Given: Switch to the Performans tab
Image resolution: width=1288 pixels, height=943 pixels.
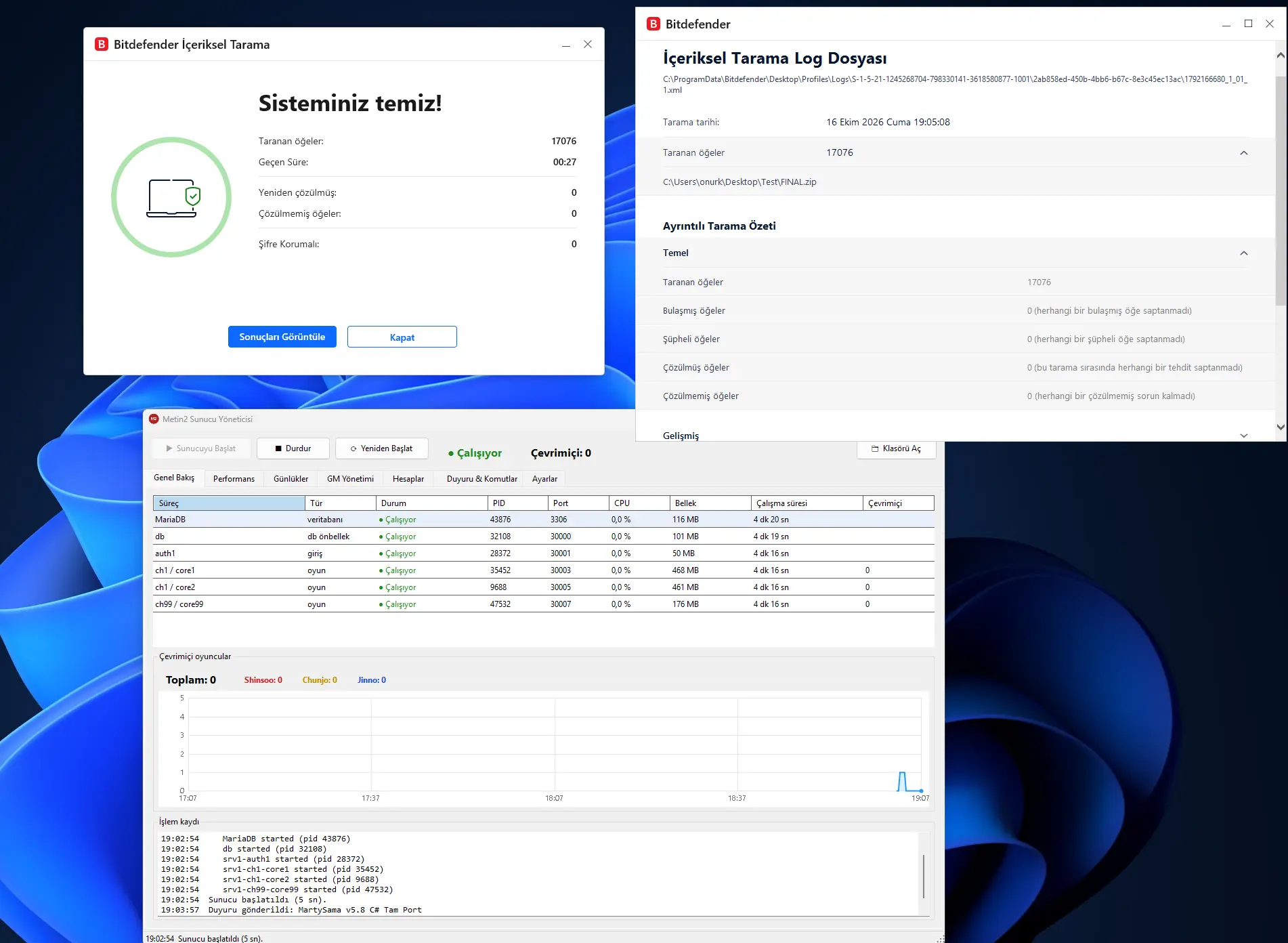Looking at the screenshot, I should click(x=234, y=479).
